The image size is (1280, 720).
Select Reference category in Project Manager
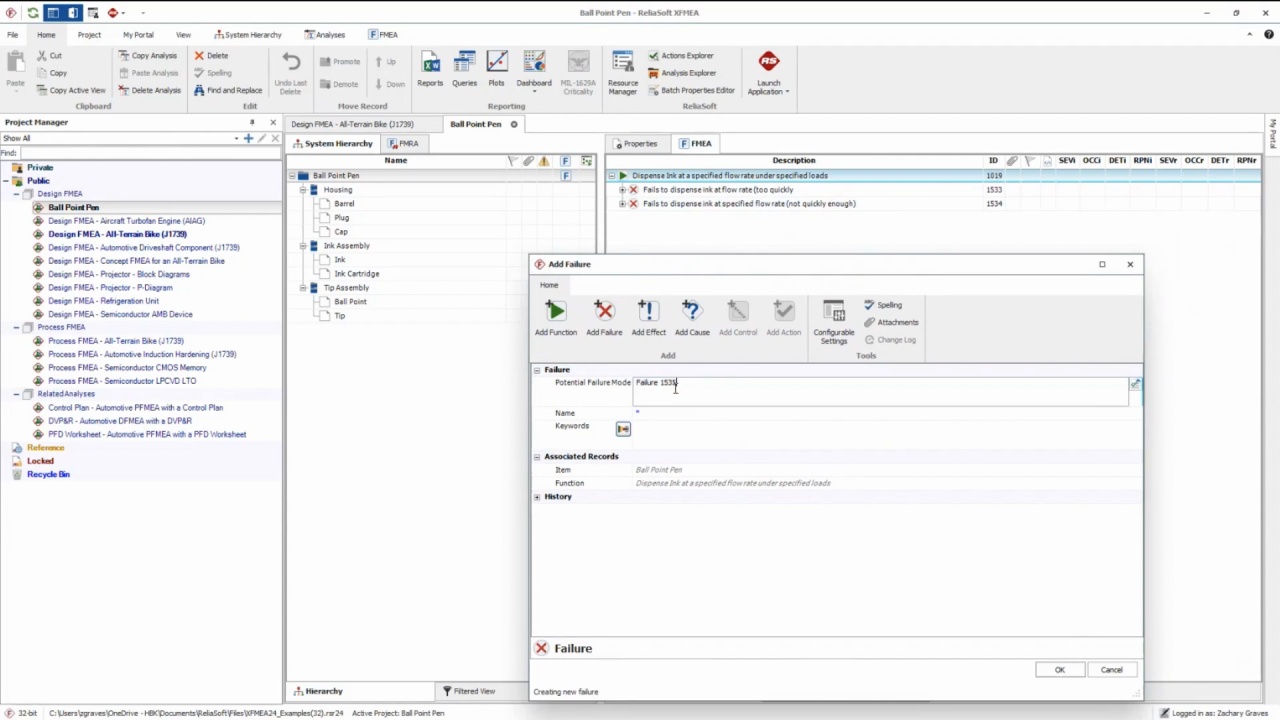pyautogui.click(x=45, y=448)
